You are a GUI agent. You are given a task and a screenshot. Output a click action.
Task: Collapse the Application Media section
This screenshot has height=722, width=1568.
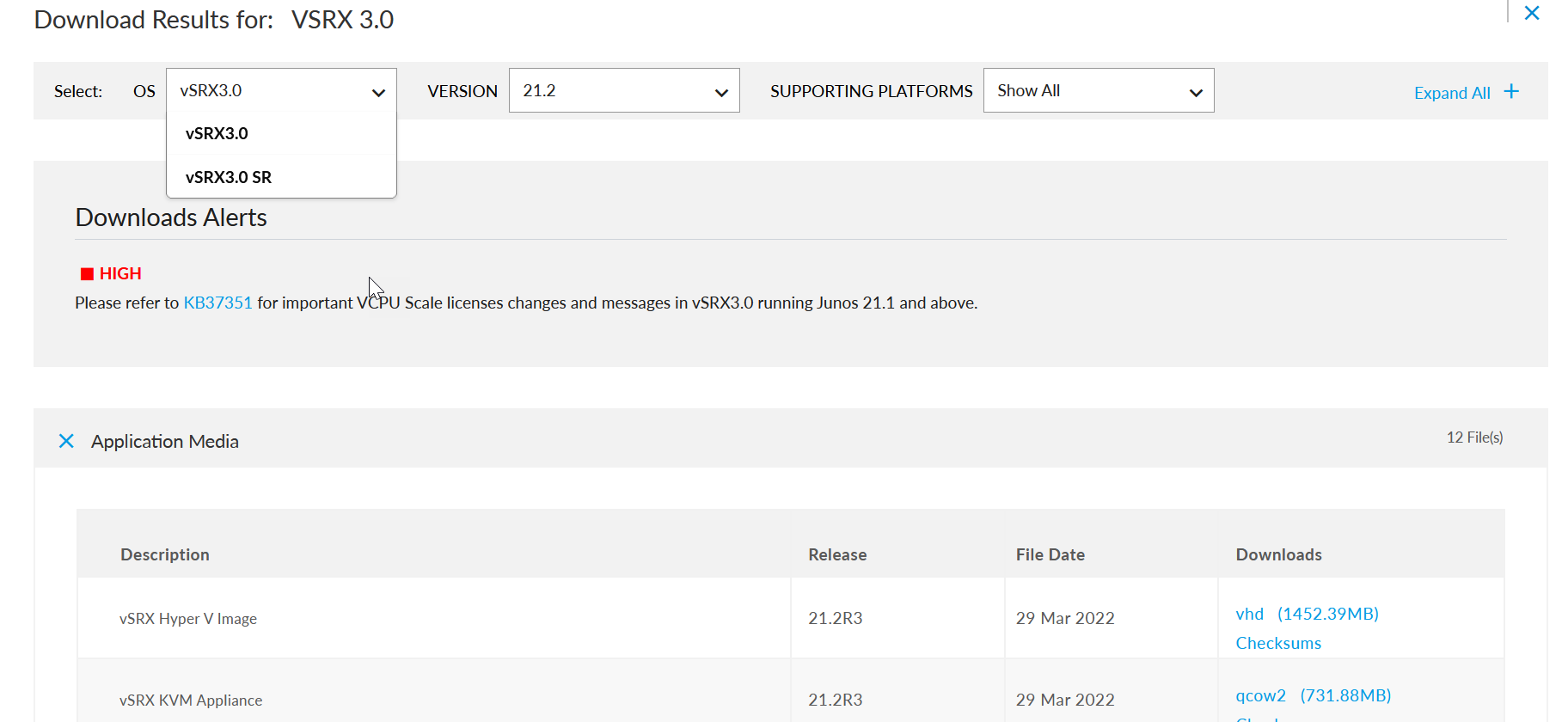tap(66, 441)
